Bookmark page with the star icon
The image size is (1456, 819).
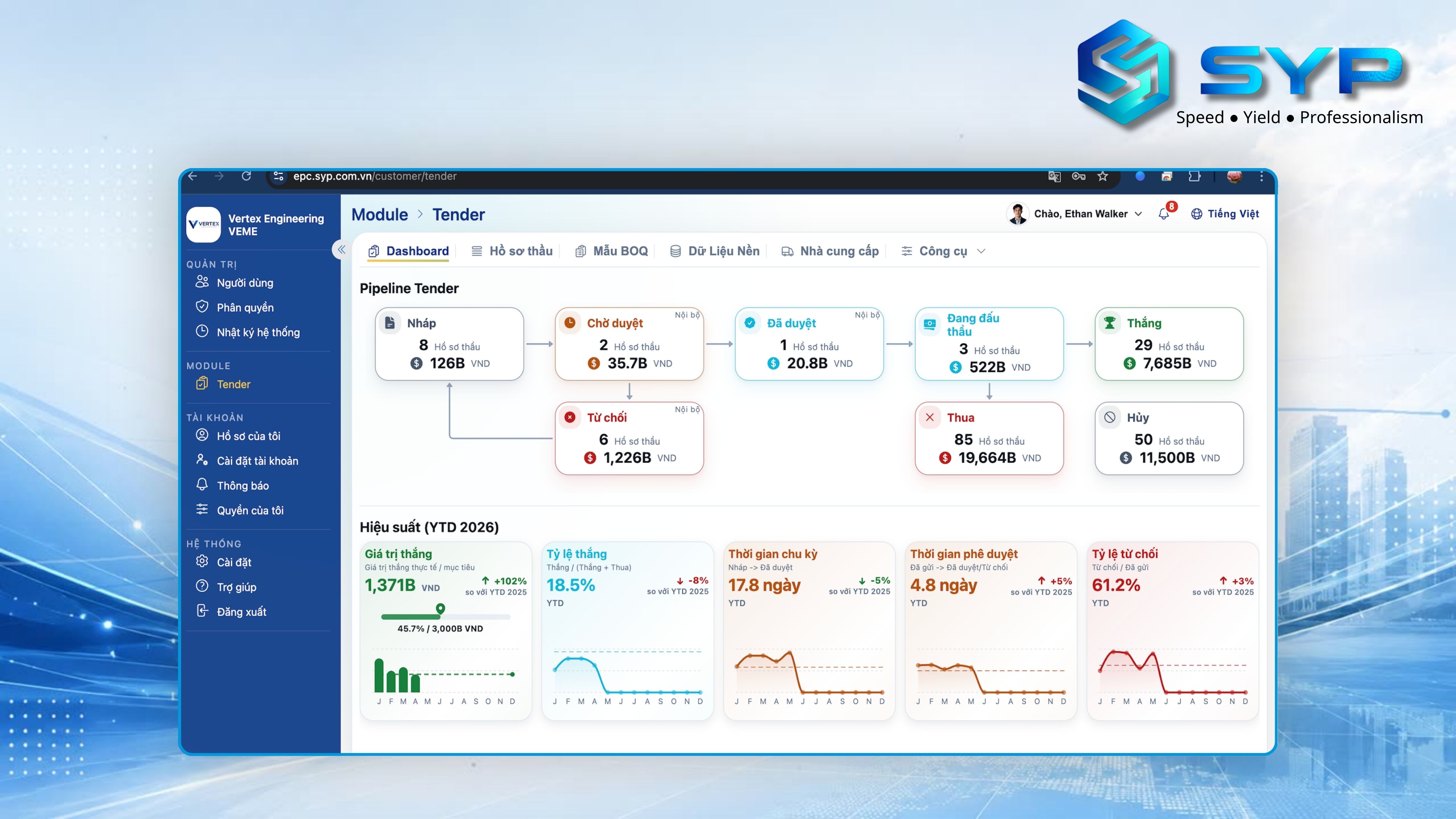(x=1103, y=176)
